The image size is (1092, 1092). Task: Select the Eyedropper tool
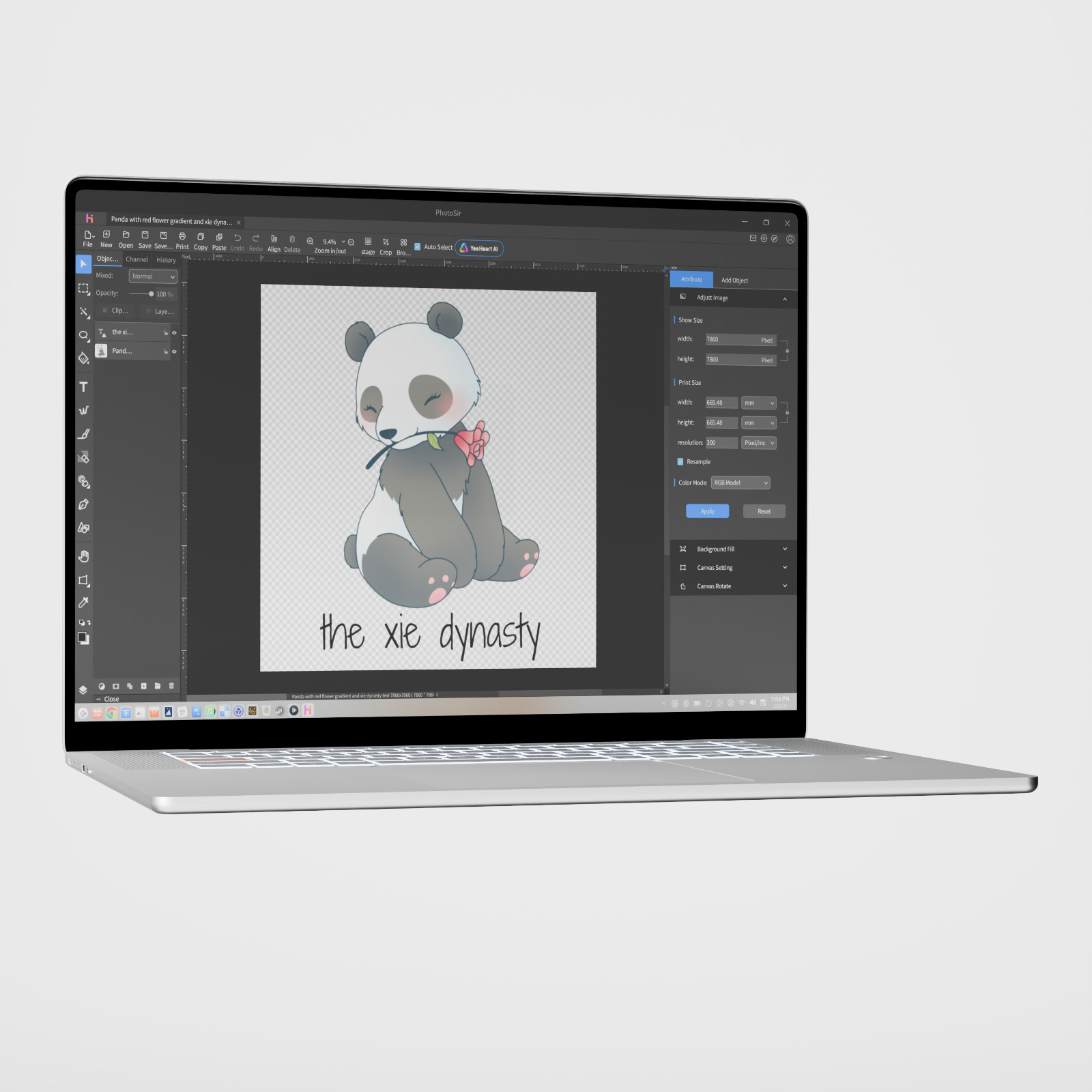pyautogui.click(x=83, y=602)
